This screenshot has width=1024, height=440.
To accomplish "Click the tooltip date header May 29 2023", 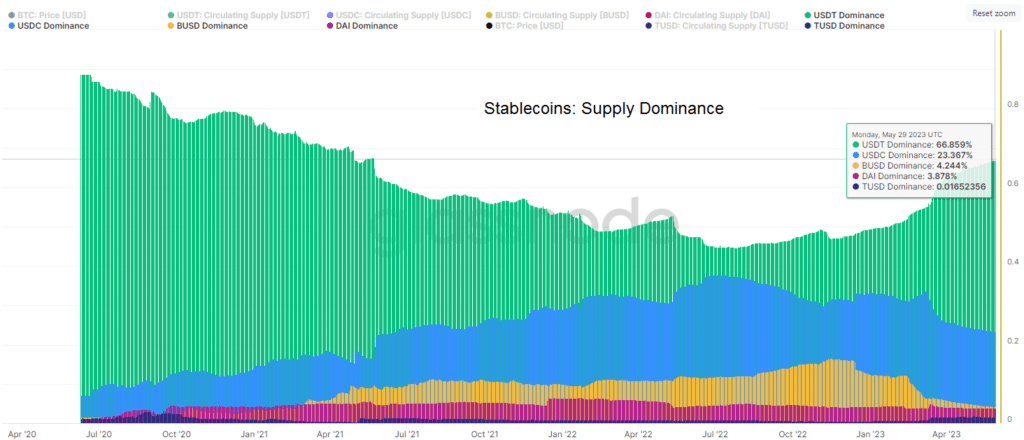I will [x=897, y=133].
